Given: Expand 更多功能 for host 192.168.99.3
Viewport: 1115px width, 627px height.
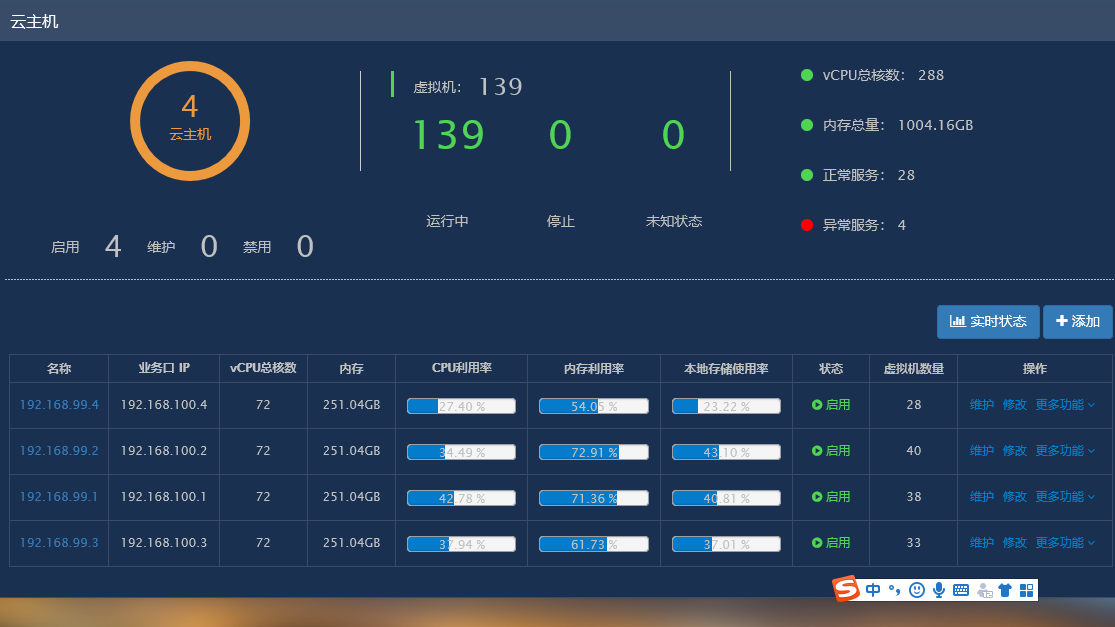Looking at the screenshot, I should coord(1065,542).
